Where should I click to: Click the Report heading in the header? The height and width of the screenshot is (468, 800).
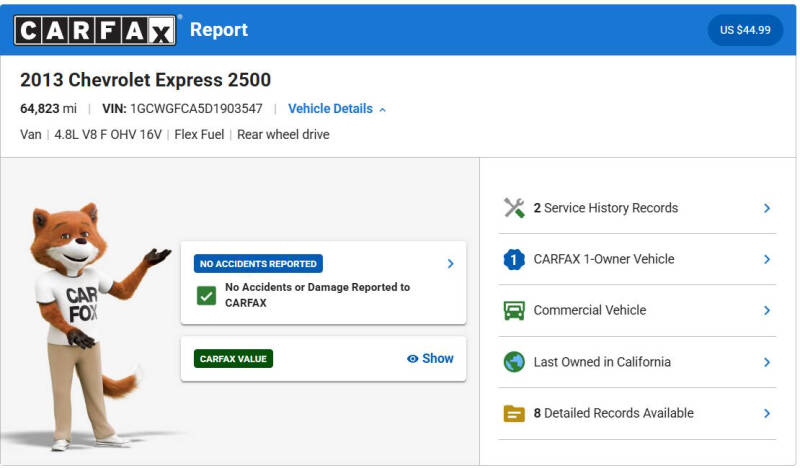coord(219,30)
